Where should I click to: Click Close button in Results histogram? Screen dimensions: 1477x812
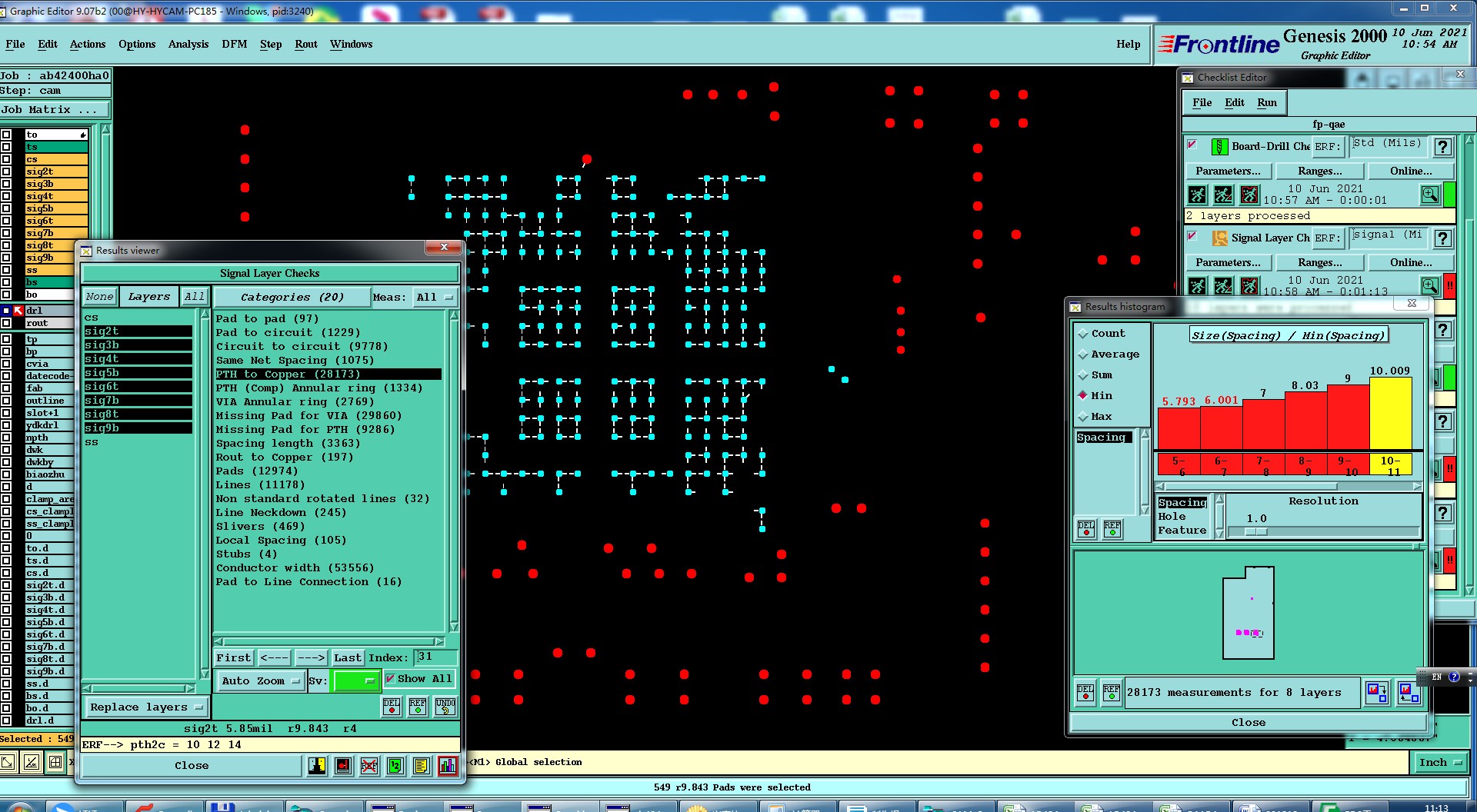point(1248,722)
